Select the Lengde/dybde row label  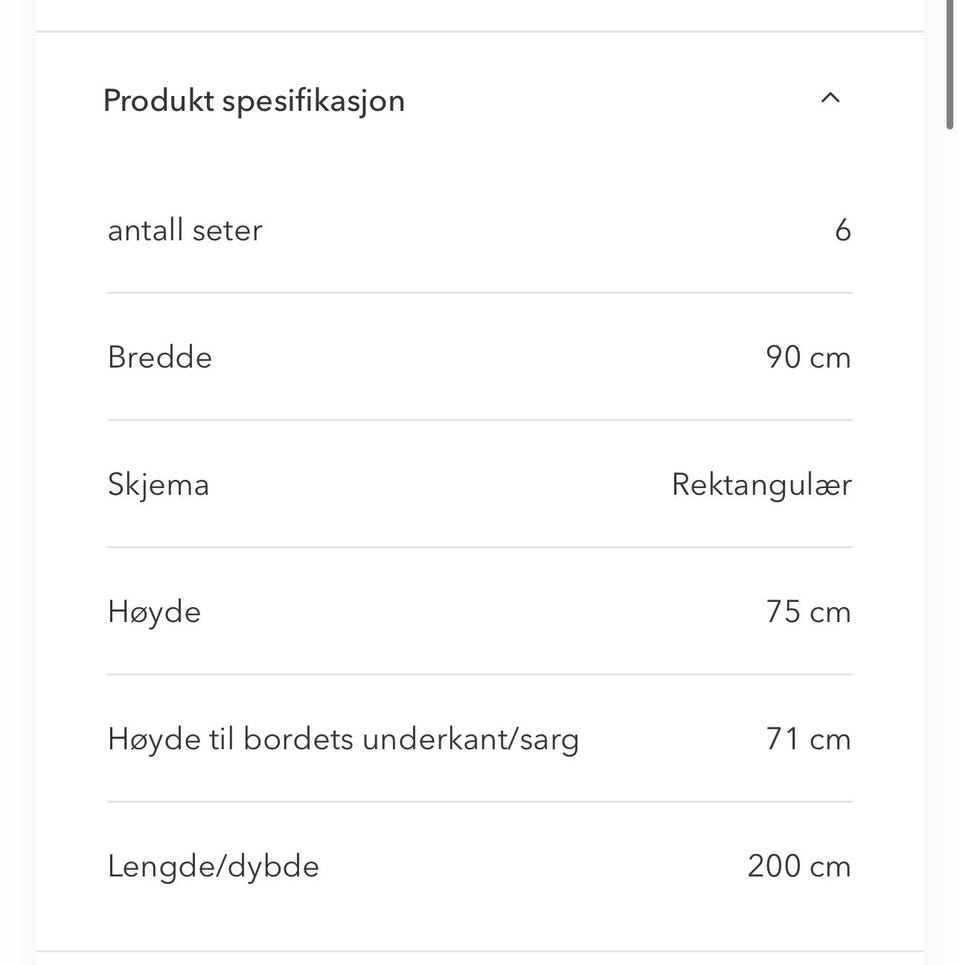(214, 867)
